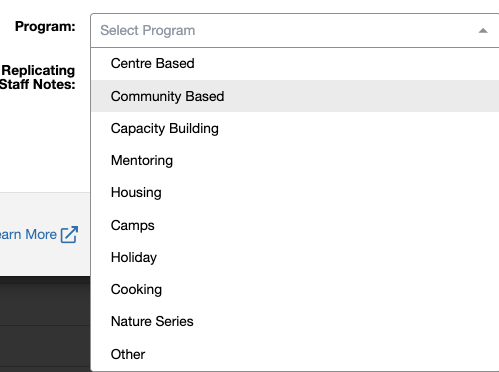
Task: Choose Centre Based from the program list
Action: coord(295,64)
